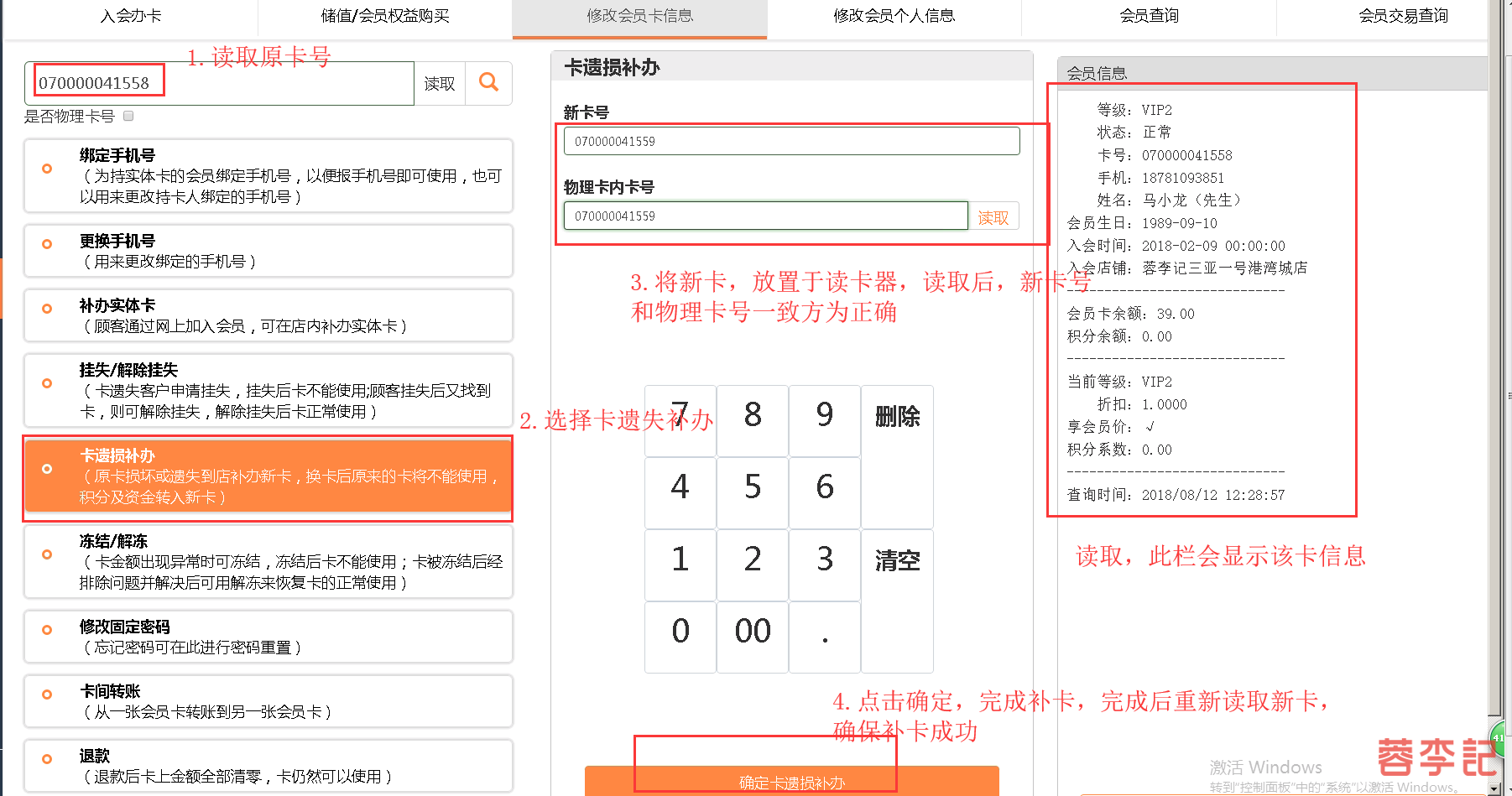The image size is (1512, 796).
Task: Toggle the 是否物理卡号 checkbox
Action: [128, 116]
